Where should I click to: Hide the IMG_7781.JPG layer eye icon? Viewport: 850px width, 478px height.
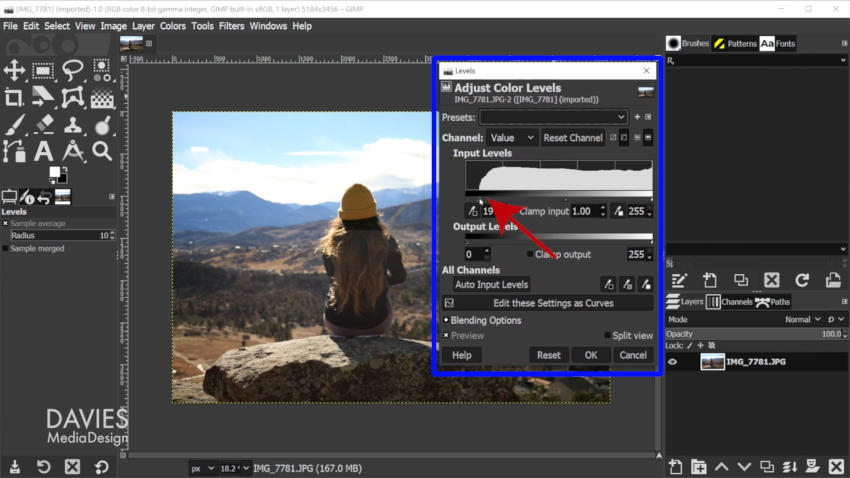672,361
